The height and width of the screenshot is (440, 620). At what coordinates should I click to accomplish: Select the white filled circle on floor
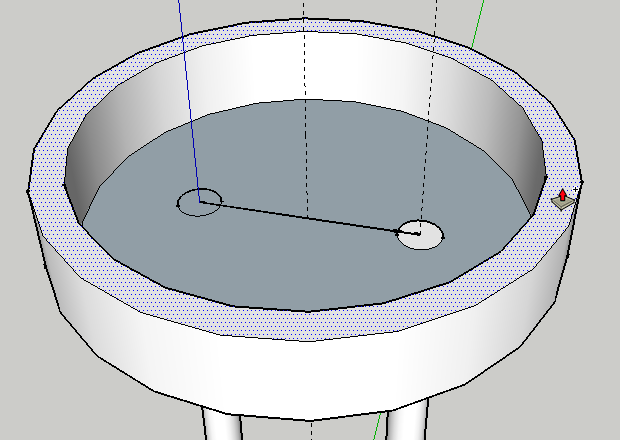click(420, 235)
